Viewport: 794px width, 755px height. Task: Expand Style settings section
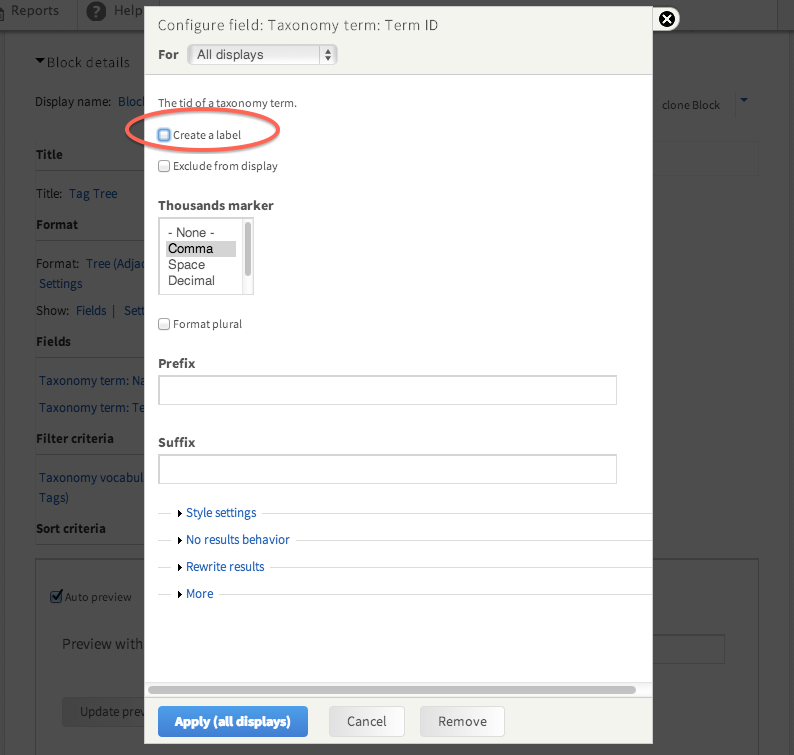[221, 513]
